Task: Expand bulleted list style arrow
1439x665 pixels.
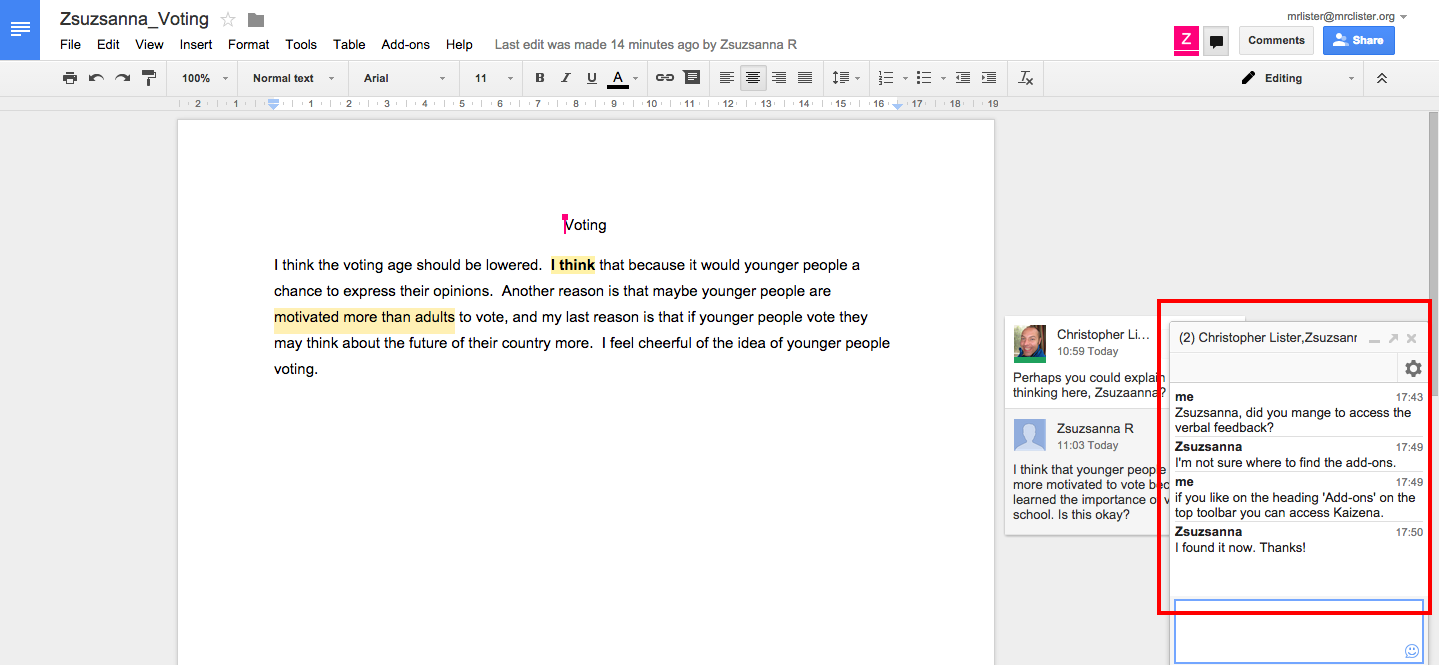Action: pos(943,78)
